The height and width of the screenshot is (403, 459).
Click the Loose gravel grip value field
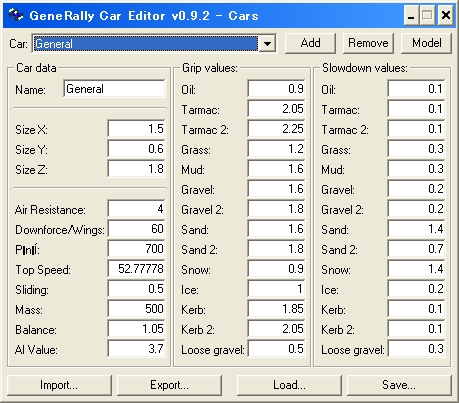click(276, 349)
